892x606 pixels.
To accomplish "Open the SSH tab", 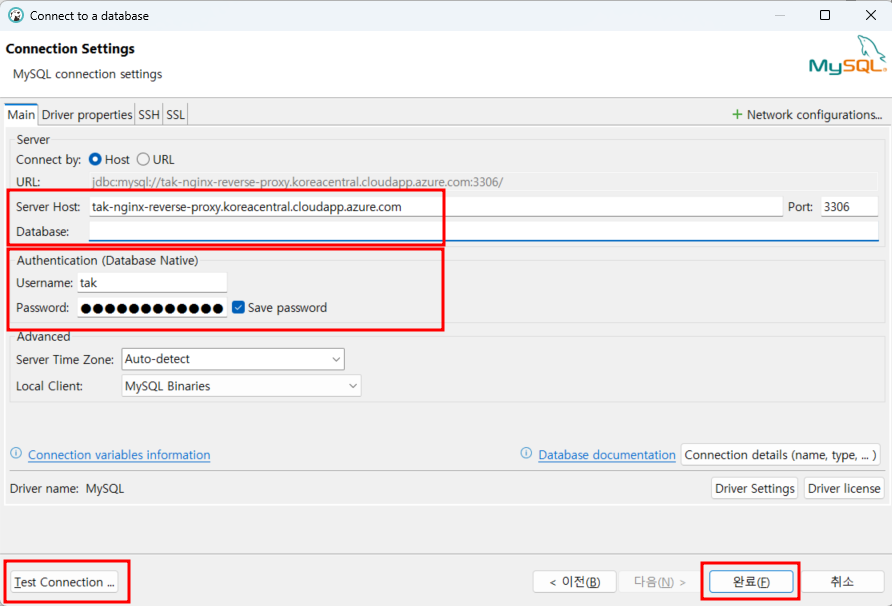I will coord(149,114).
